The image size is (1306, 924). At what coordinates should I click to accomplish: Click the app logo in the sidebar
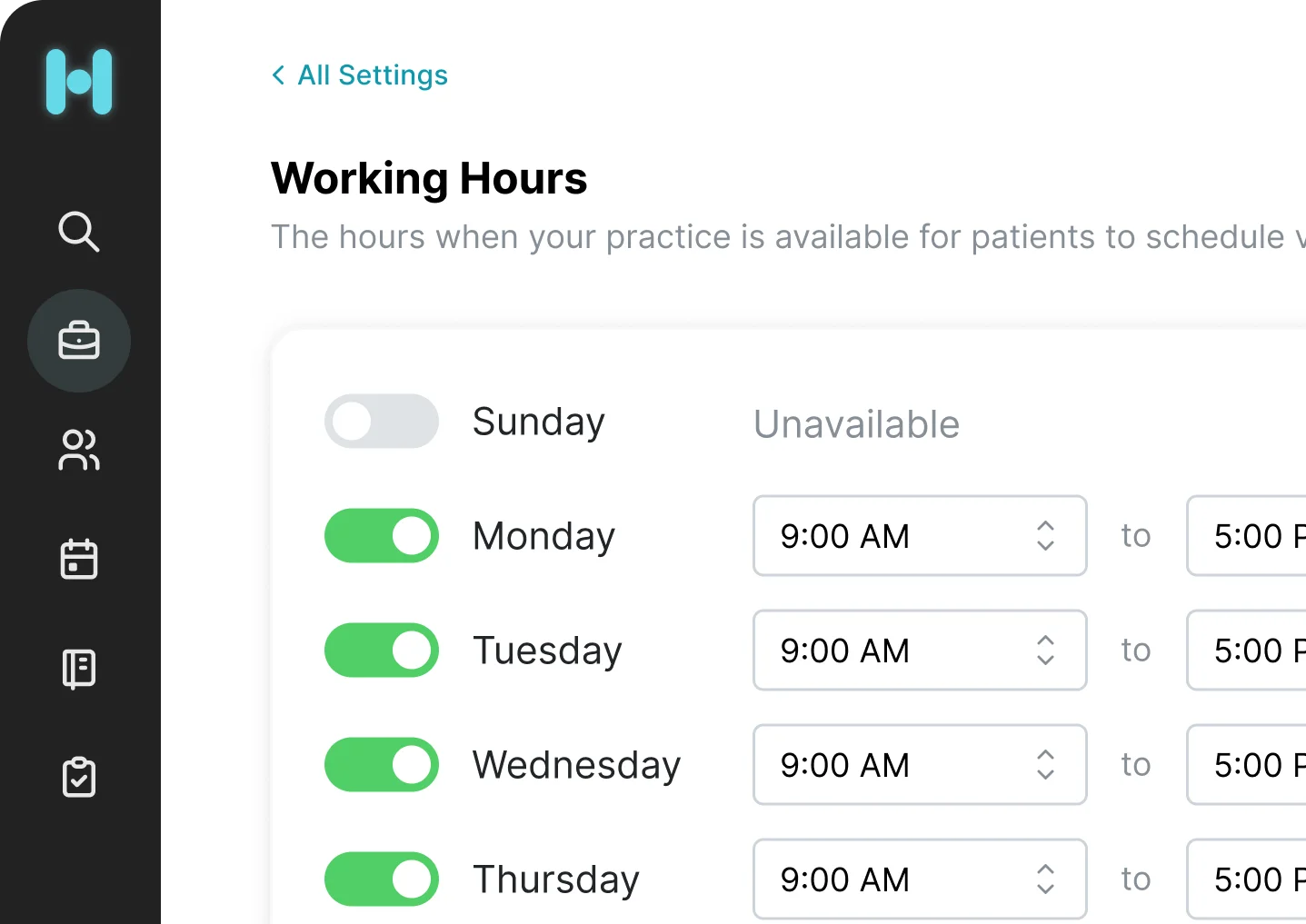pos(79,82)
